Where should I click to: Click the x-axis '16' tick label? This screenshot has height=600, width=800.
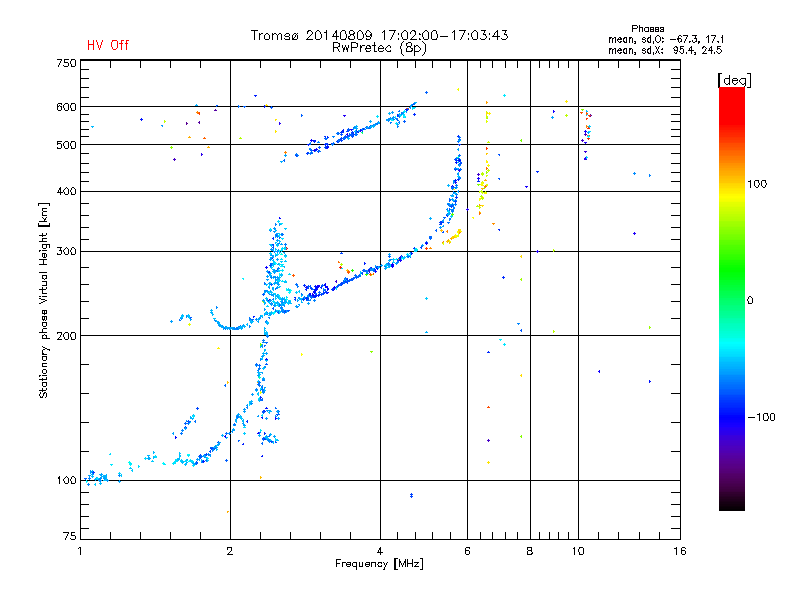click(x=680, y=551)
